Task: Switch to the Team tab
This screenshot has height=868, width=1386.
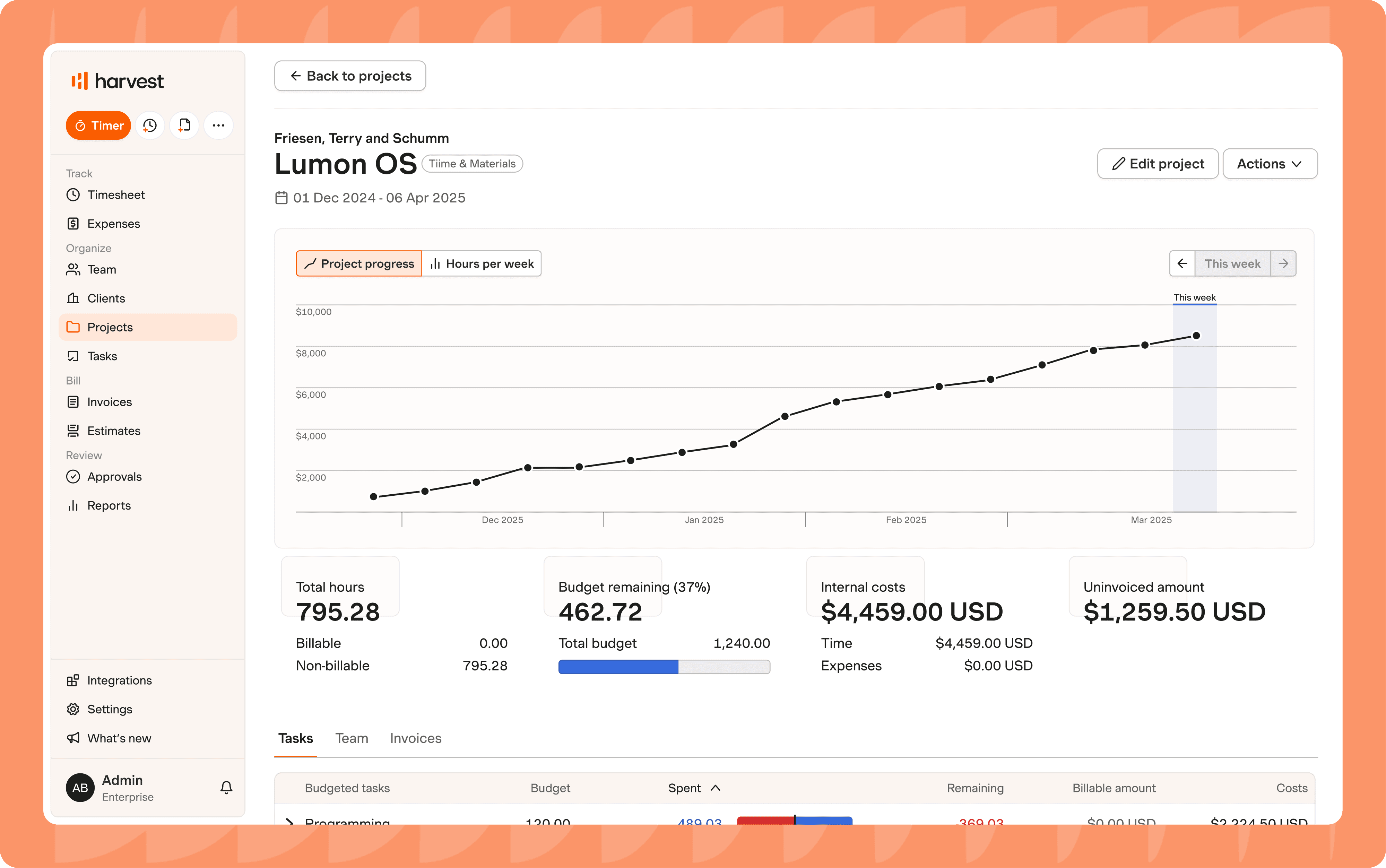Action: [352, 738]
